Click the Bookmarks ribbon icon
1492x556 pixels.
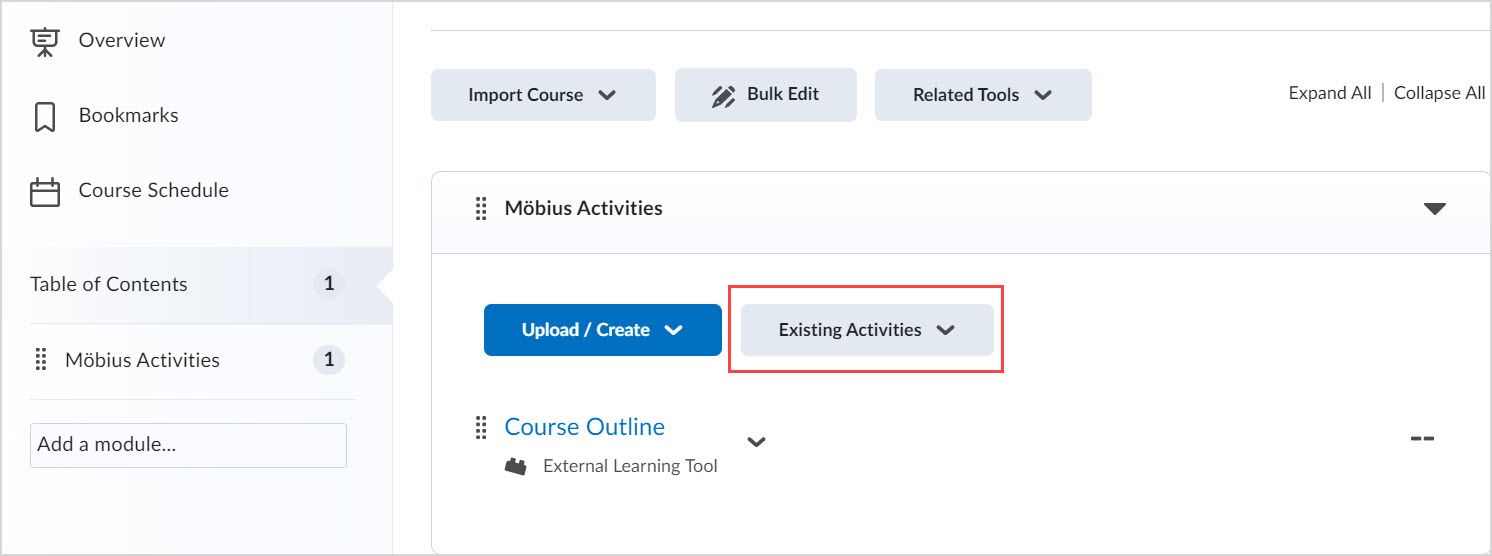(x=44, y=116)
